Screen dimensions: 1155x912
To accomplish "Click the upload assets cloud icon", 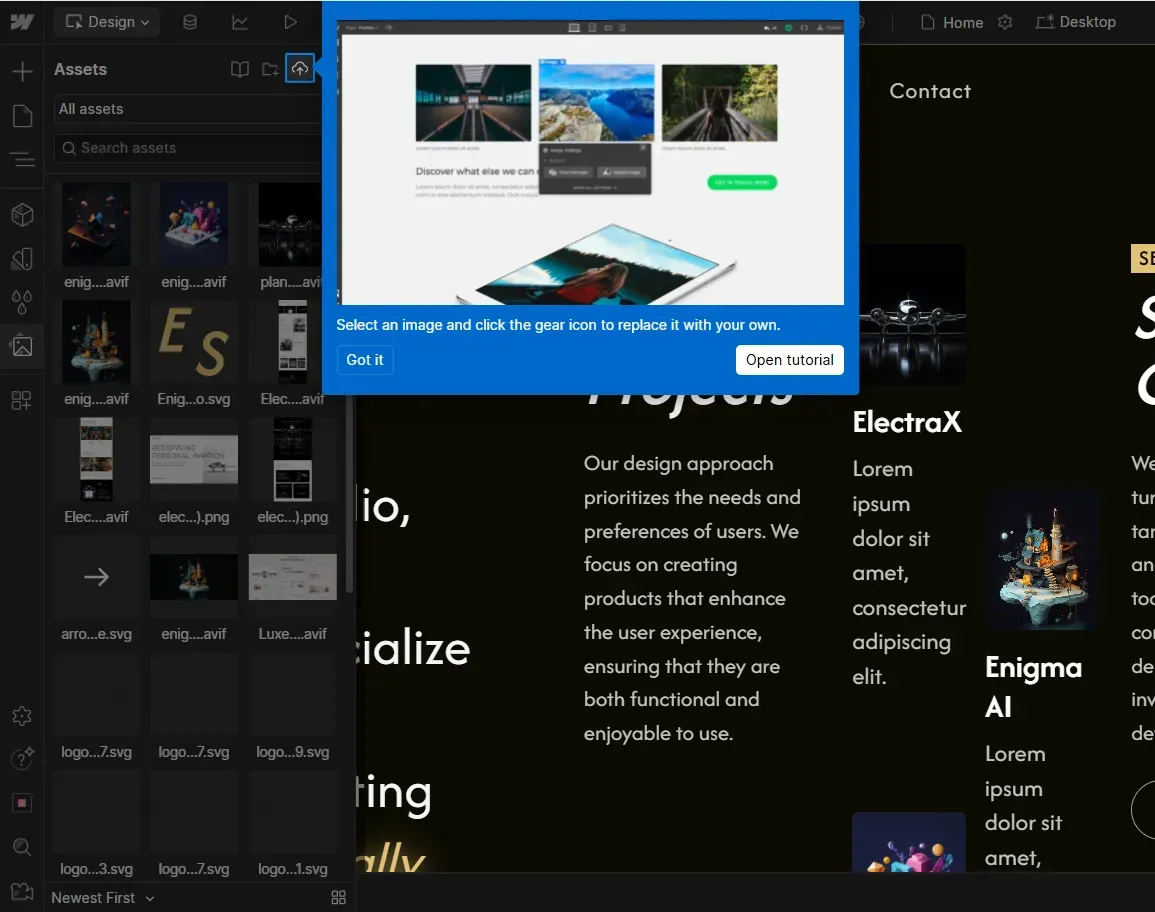I will tap(299, 69).
